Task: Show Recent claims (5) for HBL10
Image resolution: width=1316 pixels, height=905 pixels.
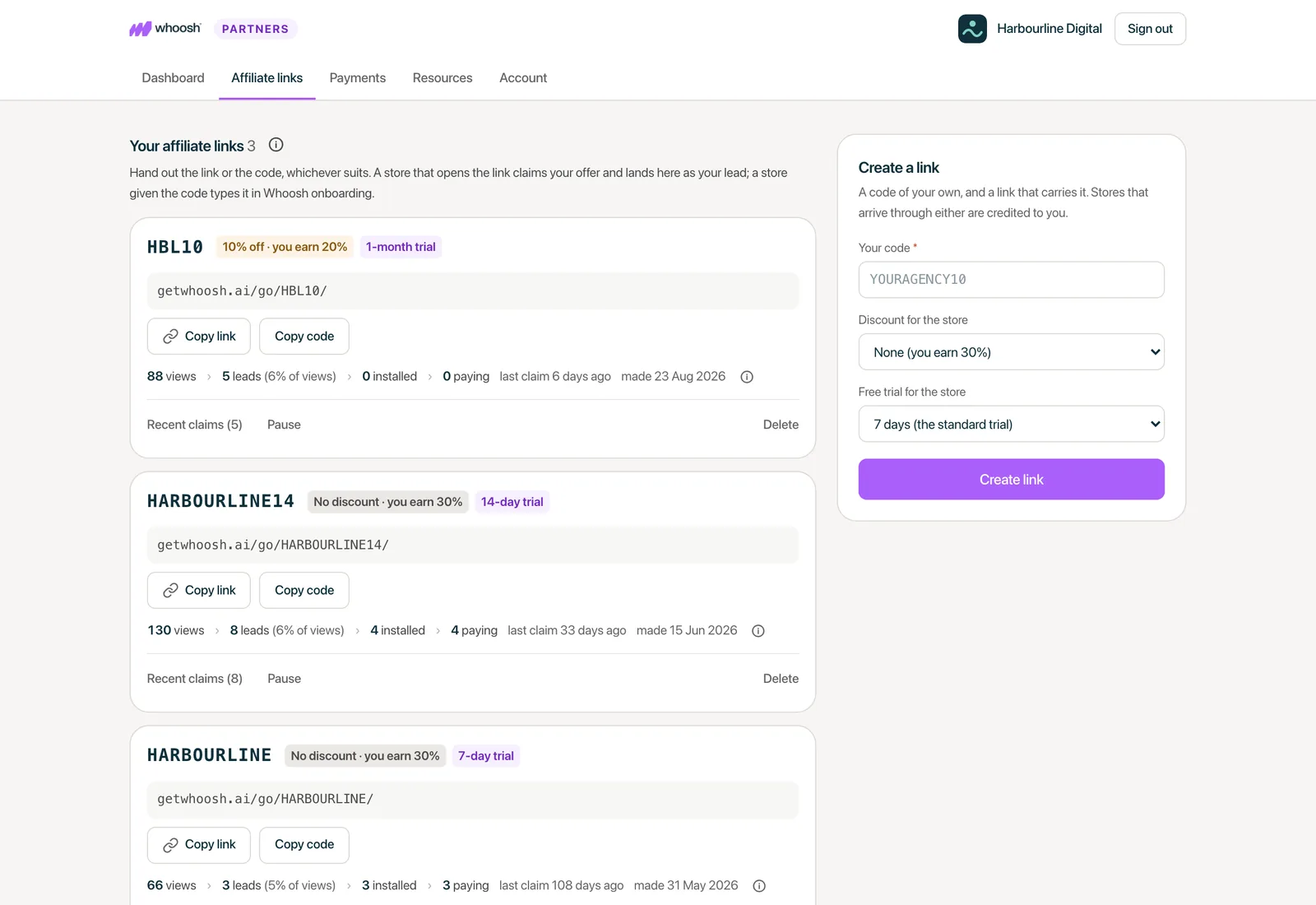Action: click(x=195, y=425)
